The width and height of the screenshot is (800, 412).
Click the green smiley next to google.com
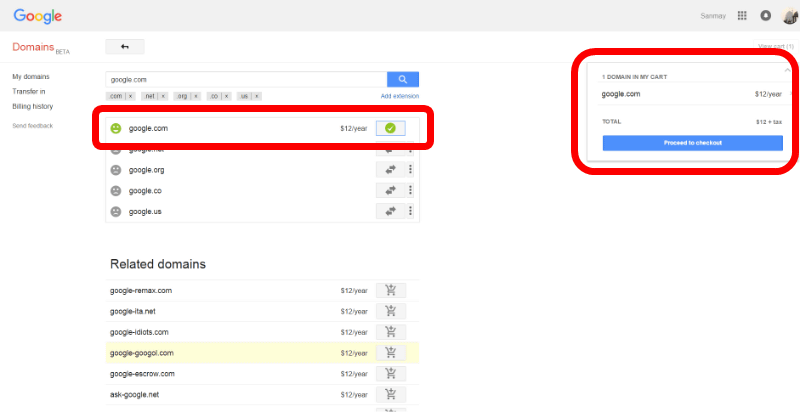[116, 128]
